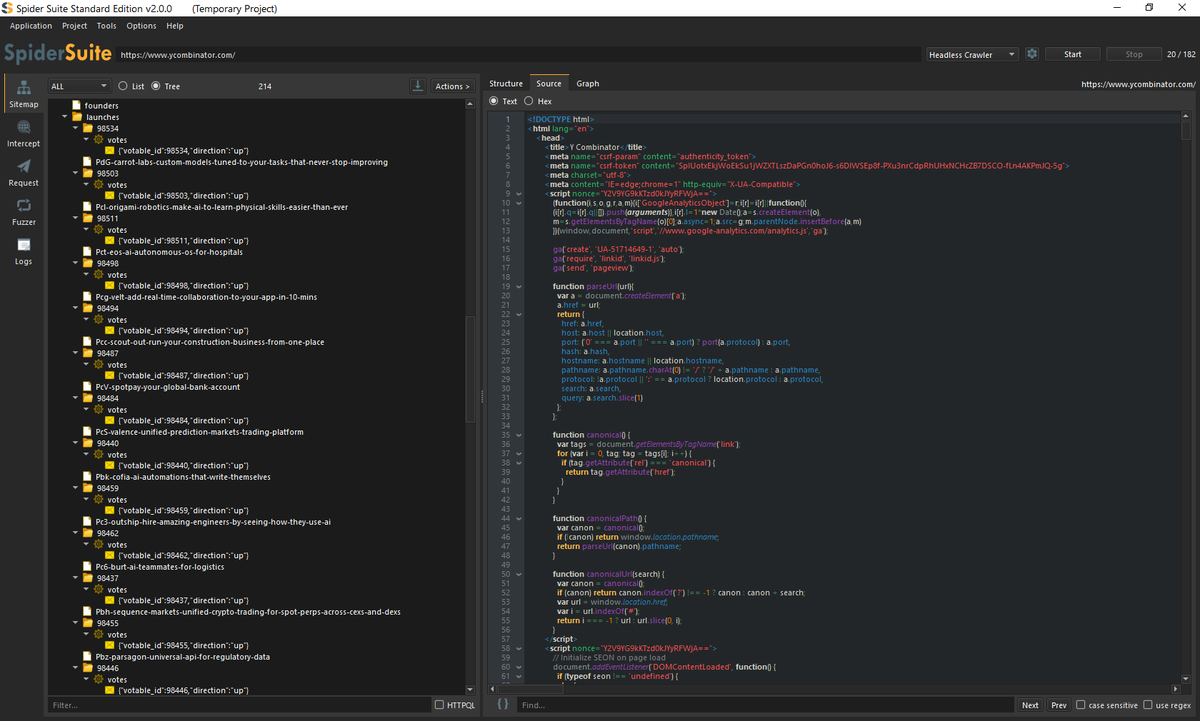Select the Text source view radio
1200x721 pixels.
pyautogui.click(x=494, y=101)
